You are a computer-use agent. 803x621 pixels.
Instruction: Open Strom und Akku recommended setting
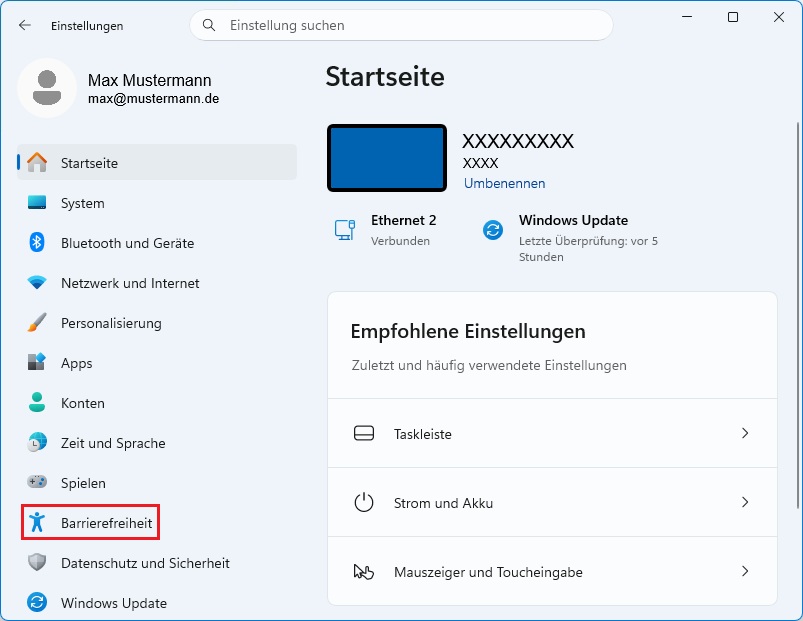coord(552,502)
